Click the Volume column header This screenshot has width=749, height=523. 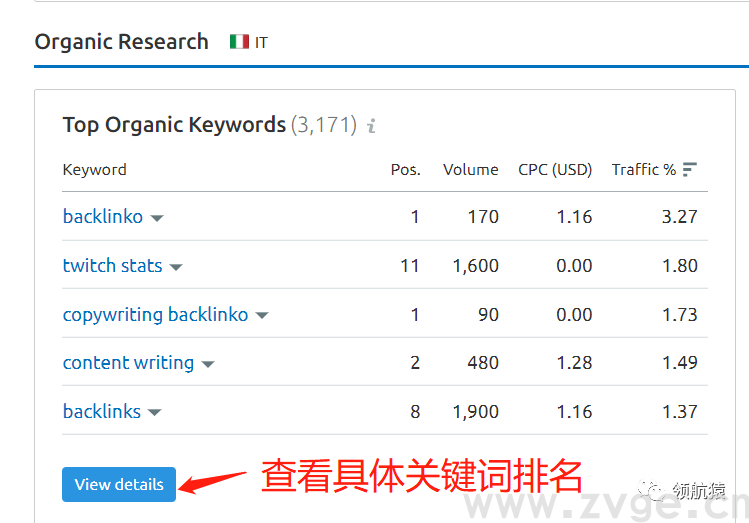(471, 170)
